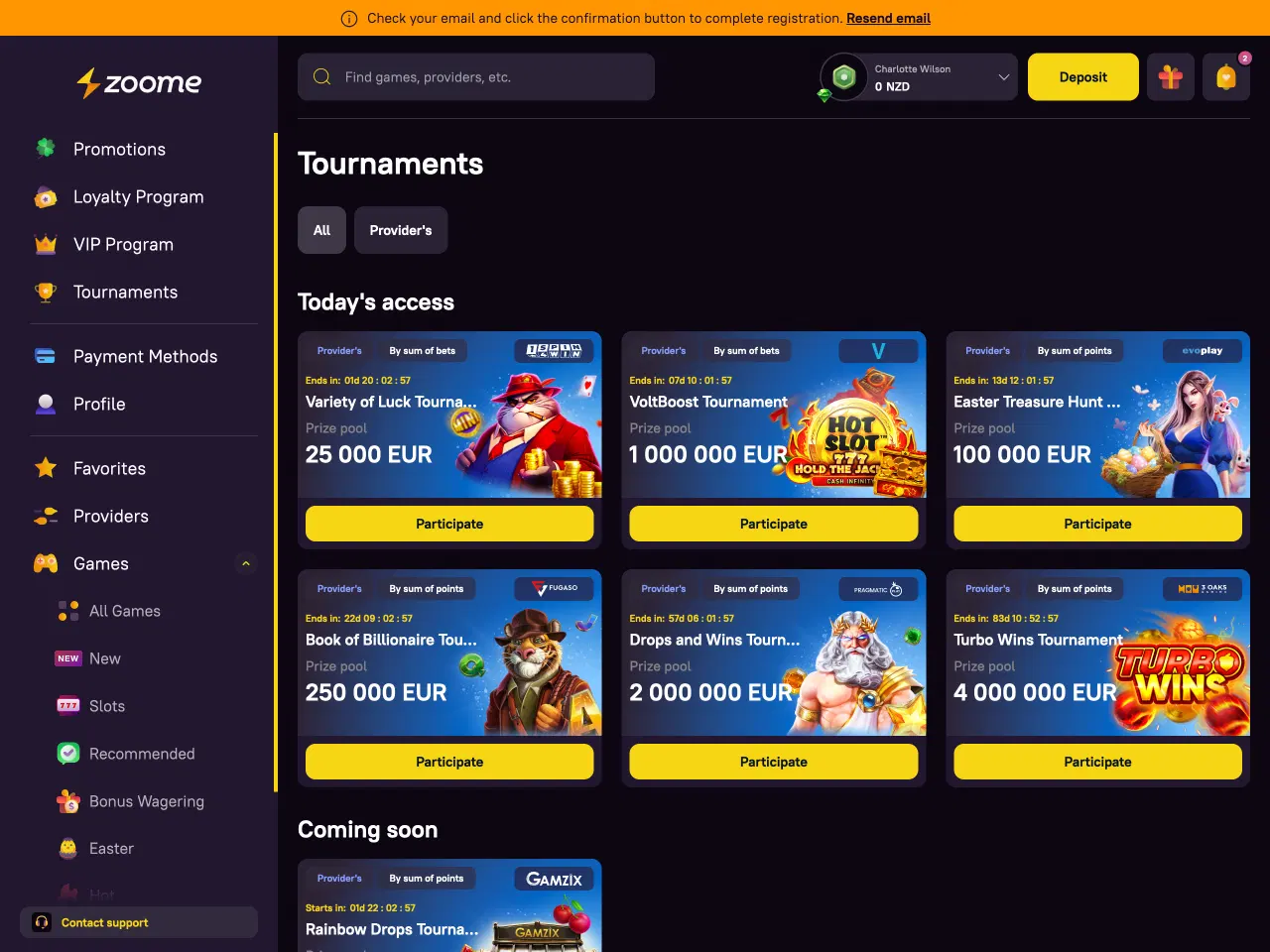The image size is (1270, 952).
Task: Open Promotions clover icon in sidebar
Action: click(x=46, y=149)
